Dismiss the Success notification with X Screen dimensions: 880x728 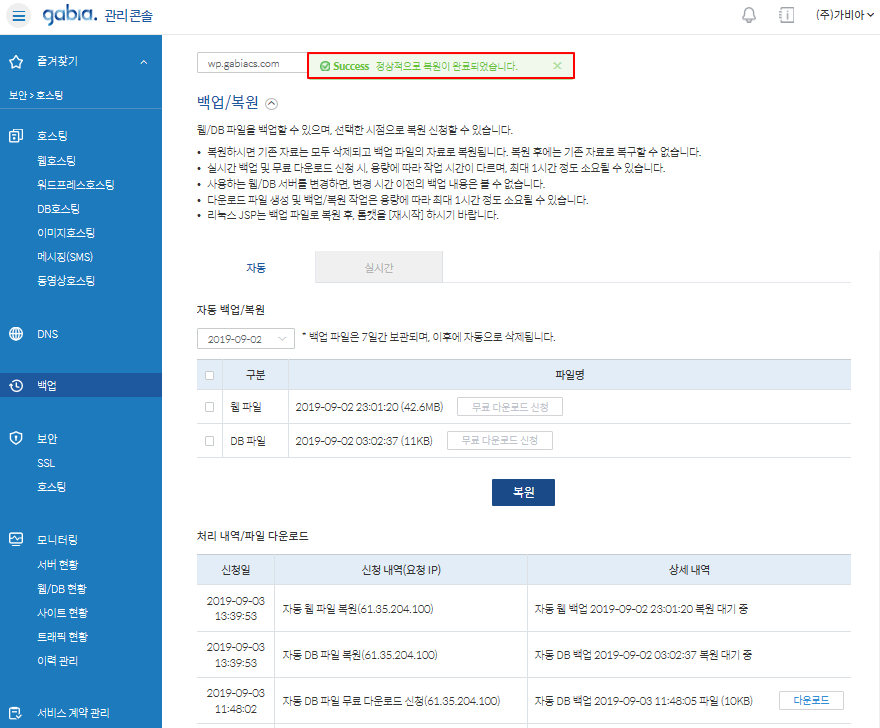pos(557,66)
